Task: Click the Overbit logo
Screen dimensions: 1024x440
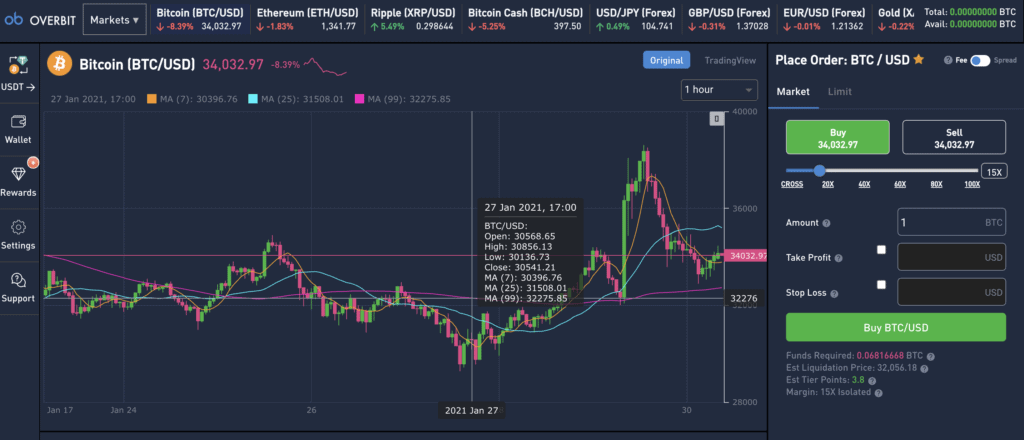Action: tap(39, 20)
